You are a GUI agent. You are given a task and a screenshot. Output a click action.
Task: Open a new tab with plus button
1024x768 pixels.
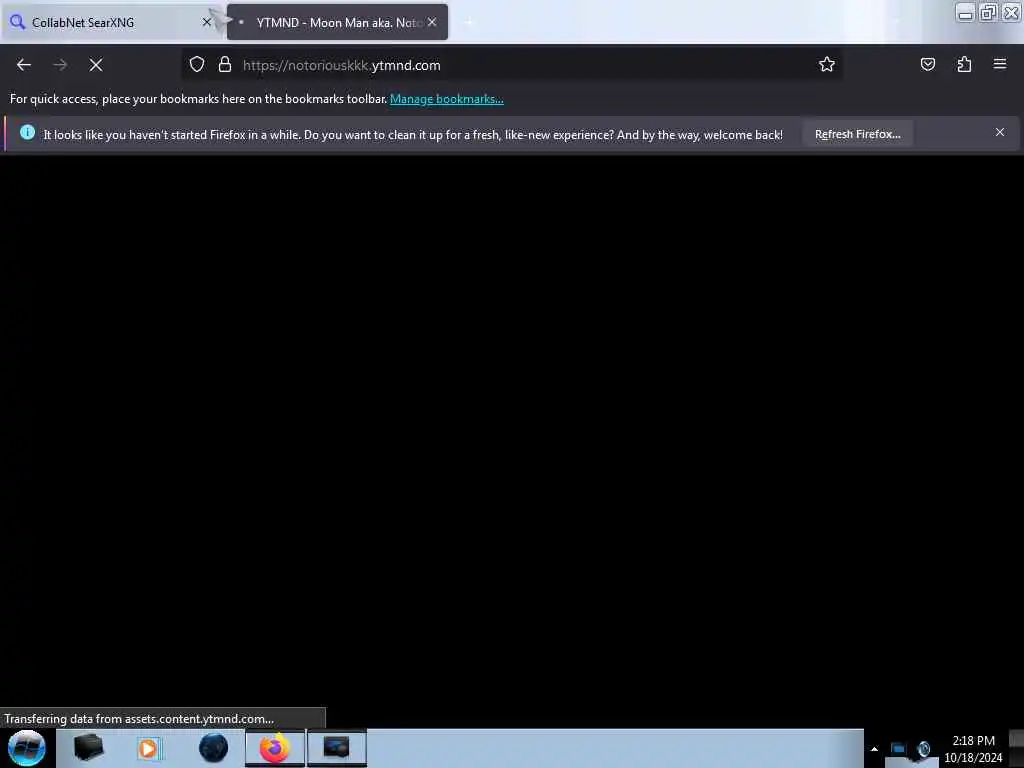tap(469, 22)
